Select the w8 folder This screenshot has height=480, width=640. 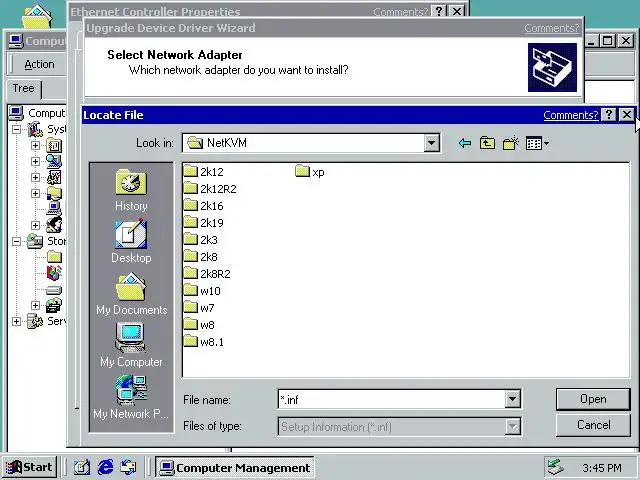pos(199,325)
